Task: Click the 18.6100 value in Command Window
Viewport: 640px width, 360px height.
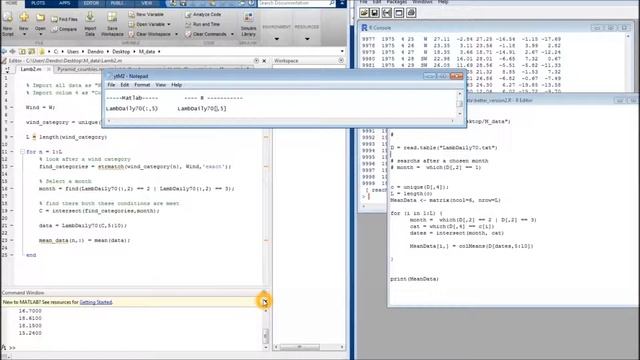Action: point(30,318)
